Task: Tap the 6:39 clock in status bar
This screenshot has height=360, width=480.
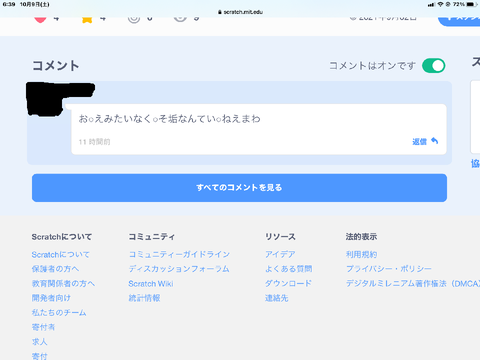Action: pos(9,4)
